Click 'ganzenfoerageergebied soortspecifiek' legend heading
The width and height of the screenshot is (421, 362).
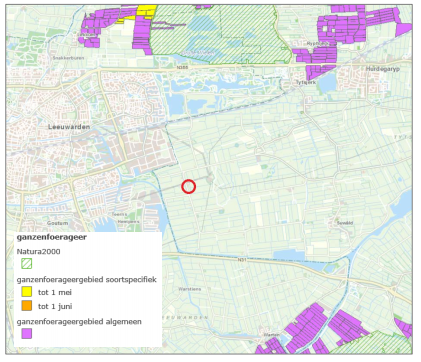86,280
